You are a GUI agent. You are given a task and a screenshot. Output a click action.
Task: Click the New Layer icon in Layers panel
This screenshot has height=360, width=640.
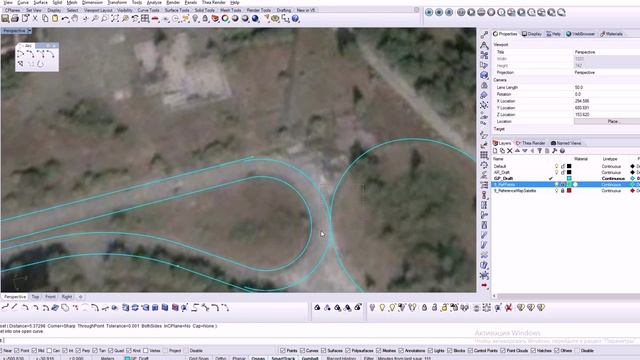coord(495,151)
